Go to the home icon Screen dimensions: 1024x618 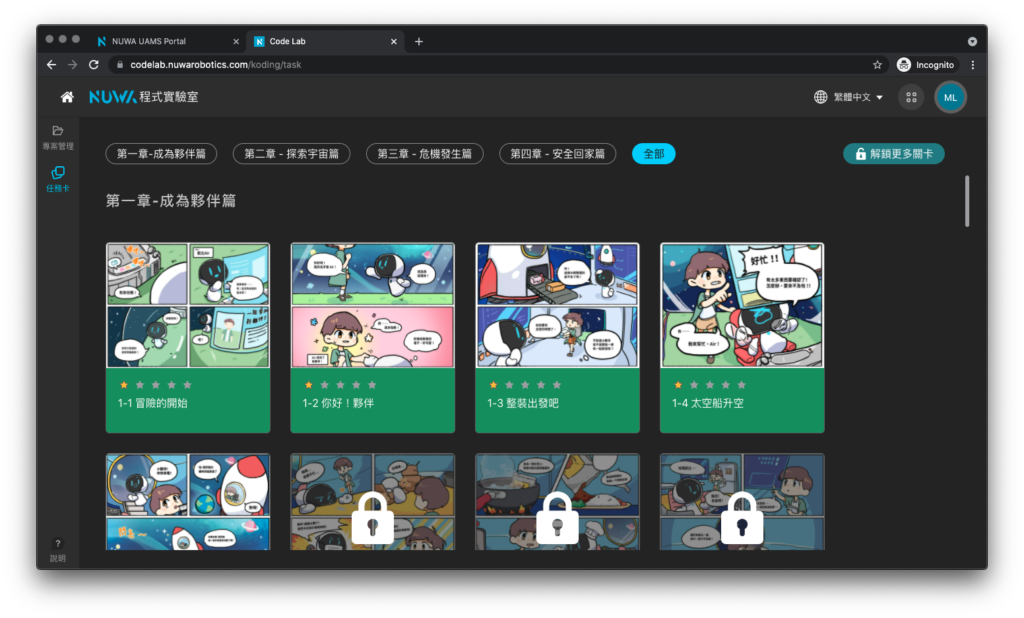(67, 97)
